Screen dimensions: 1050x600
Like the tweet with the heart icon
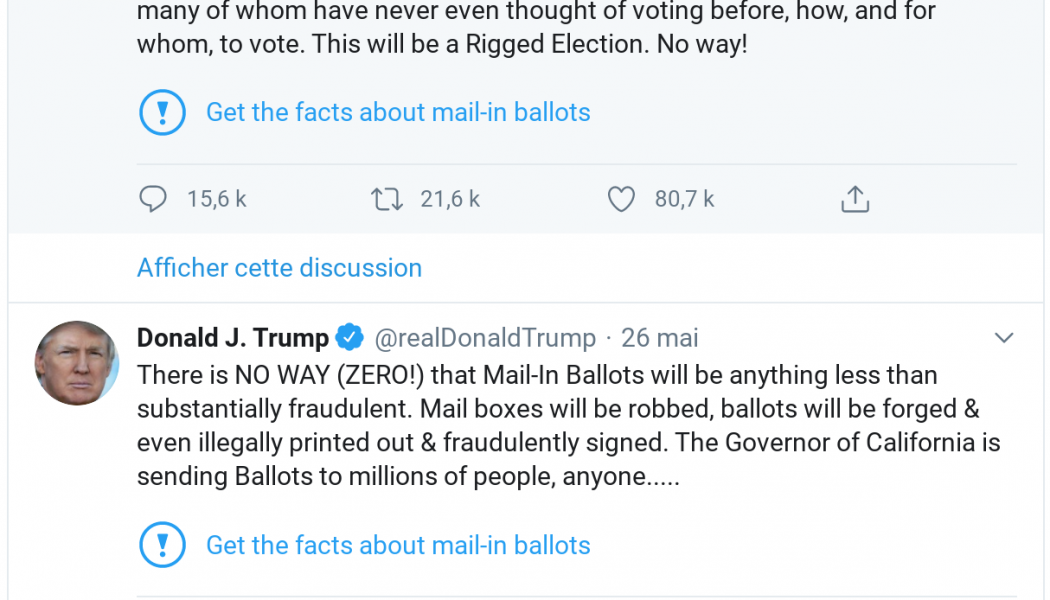click(621, 199)
